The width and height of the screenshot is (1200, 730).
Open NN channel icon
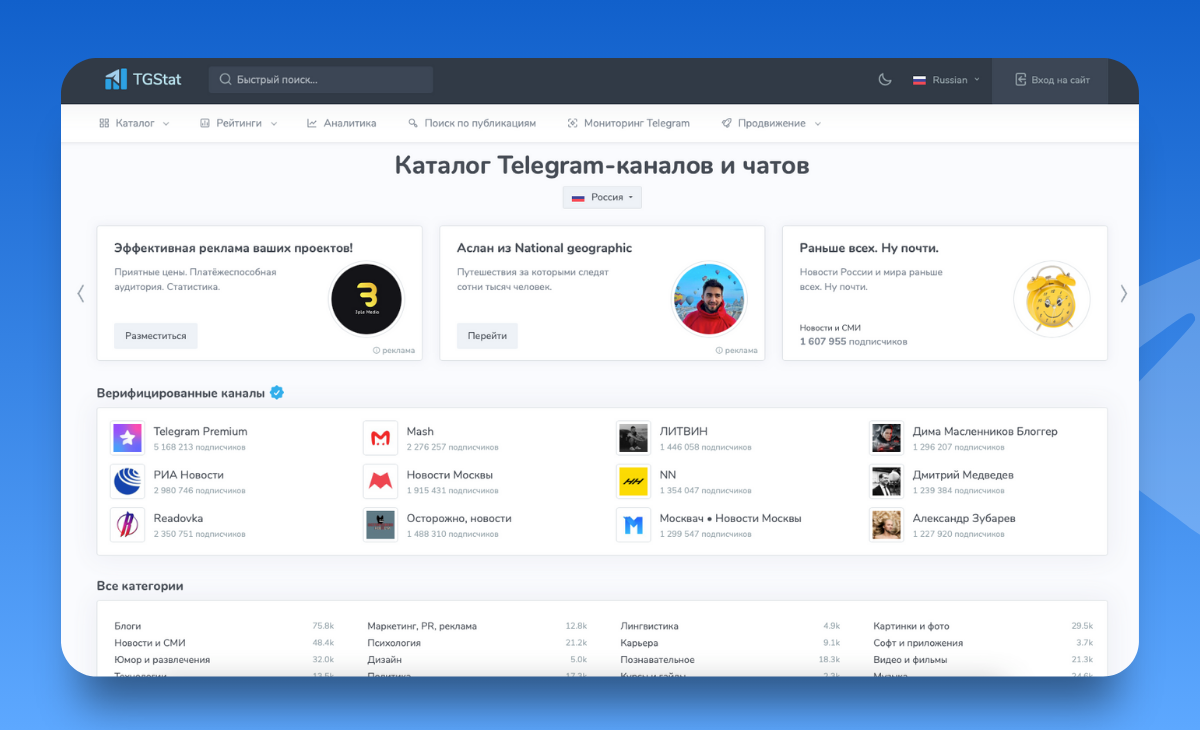[x=634, y=481]
